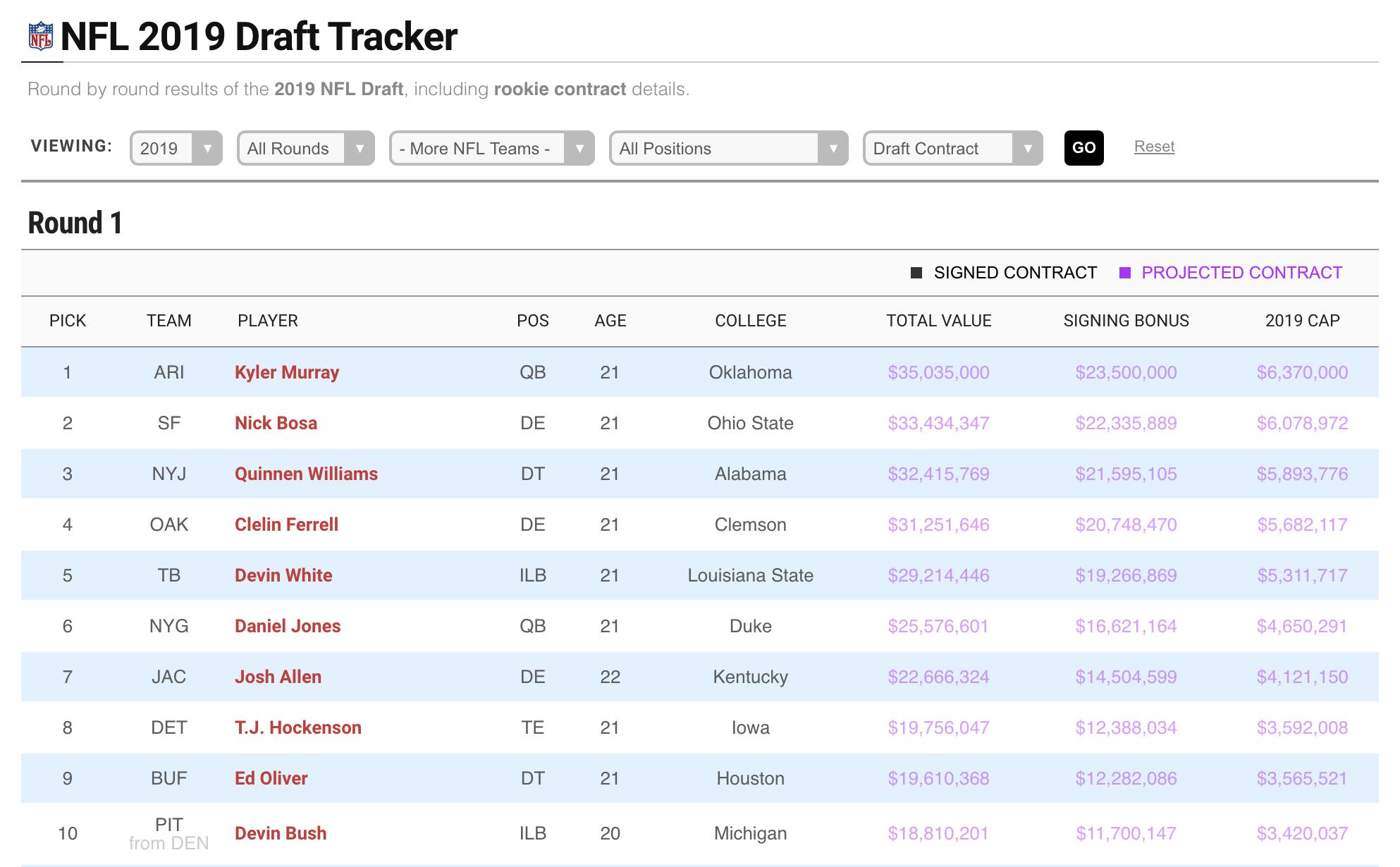Open Quinnen Williams player link
This screenshot has height=867, width=1400.
307,474
